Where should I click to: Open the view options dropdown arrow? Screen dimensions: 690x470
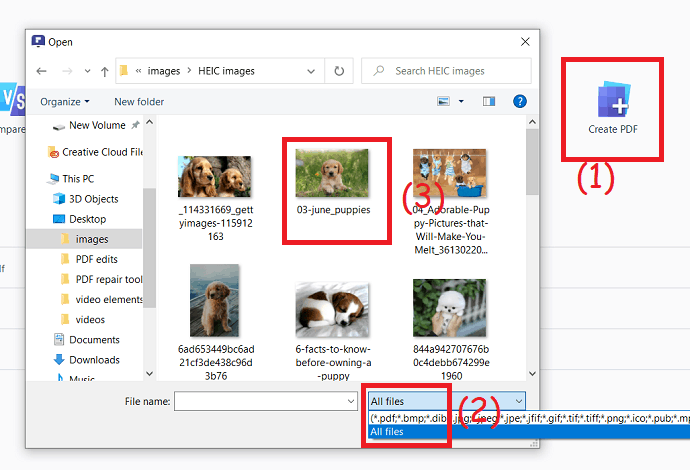461,102
